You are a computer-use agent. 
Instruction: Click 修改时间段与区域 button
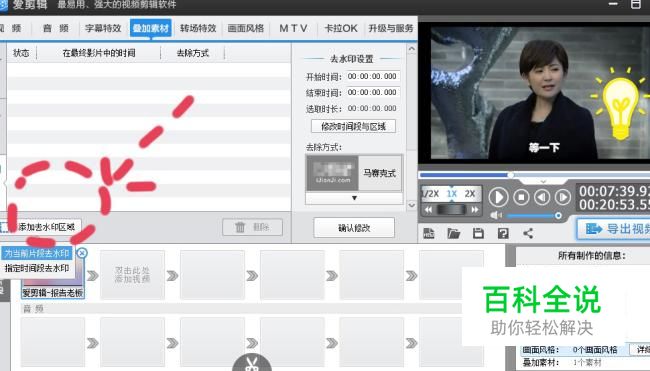pos(353,126)
